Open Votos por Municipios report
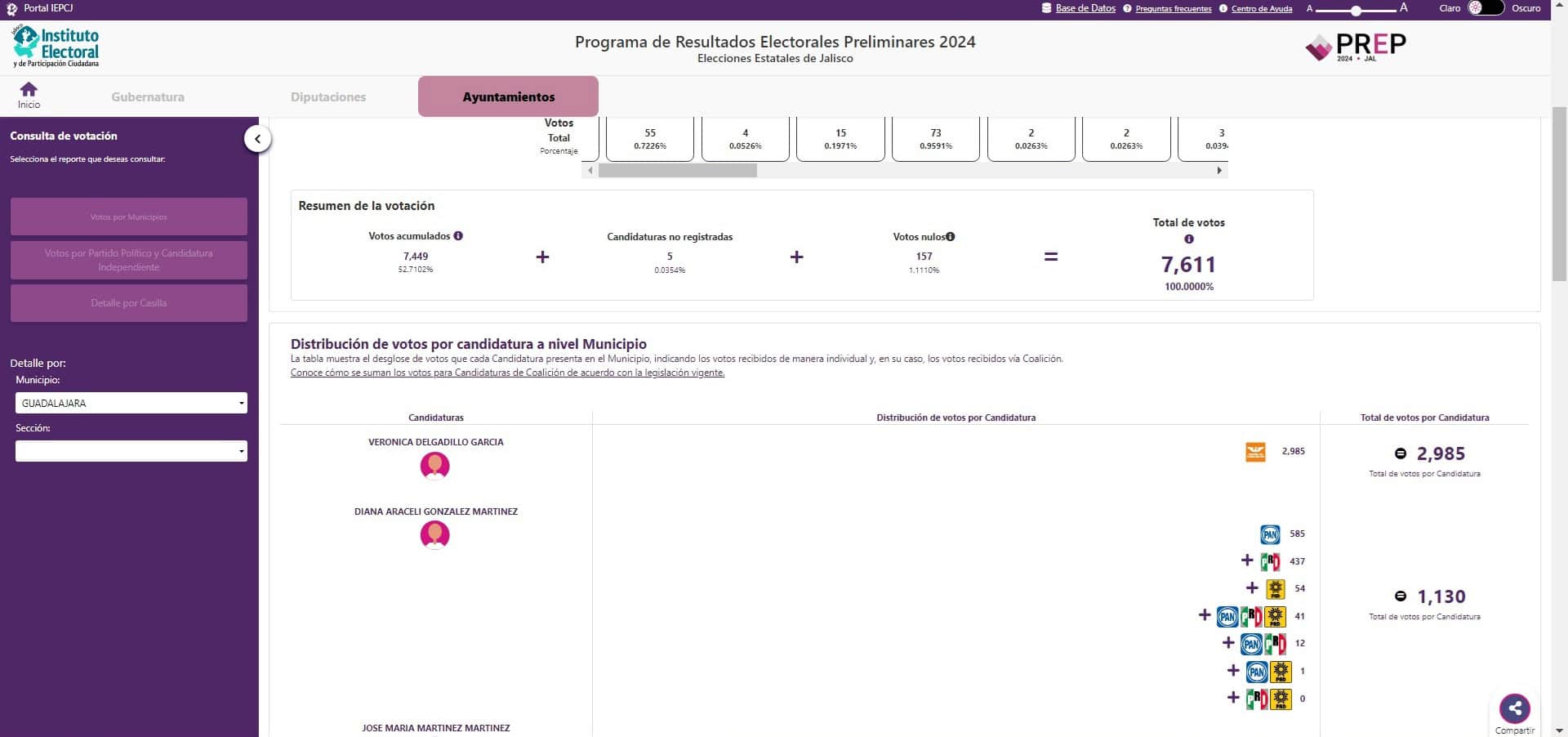Screen dimensions: 1568x737 pos(129,217)
